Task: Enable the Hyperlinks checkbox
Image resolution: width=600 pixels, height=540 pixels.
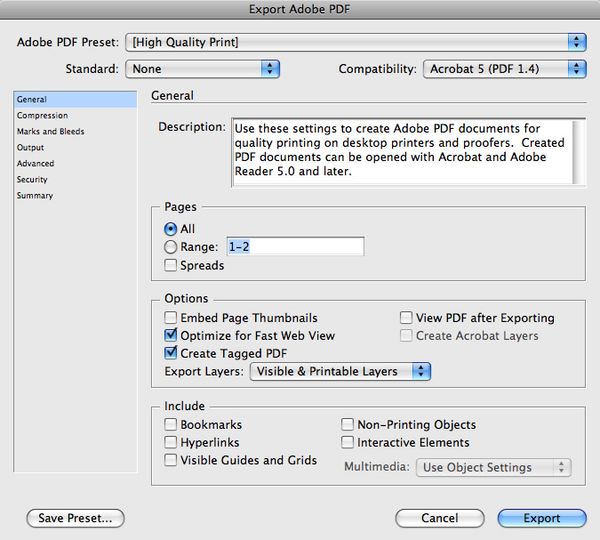Action: [x=171, y=442]
